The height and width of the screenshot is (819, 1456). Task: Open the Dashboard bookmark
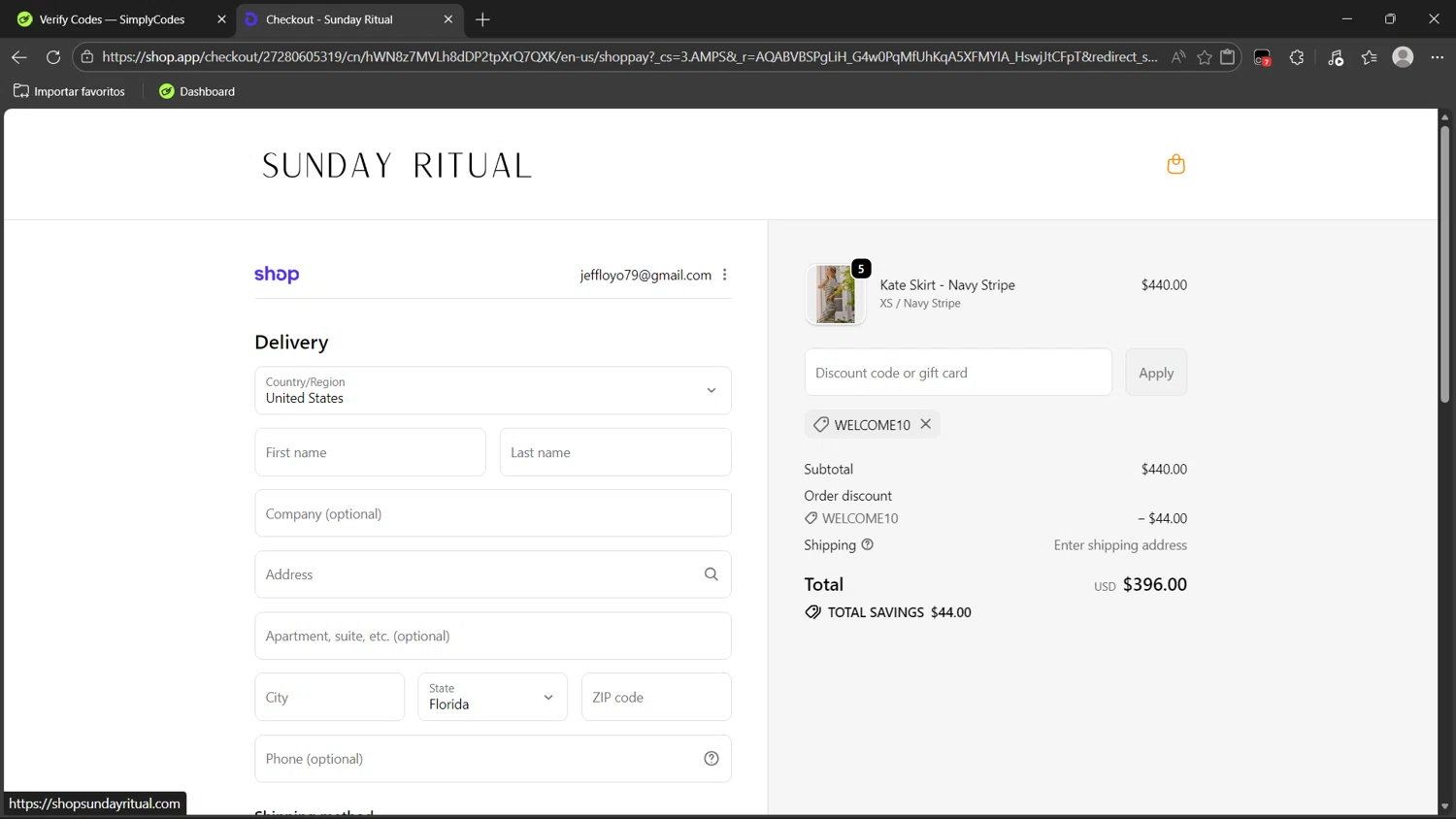[x=197, y=91]
